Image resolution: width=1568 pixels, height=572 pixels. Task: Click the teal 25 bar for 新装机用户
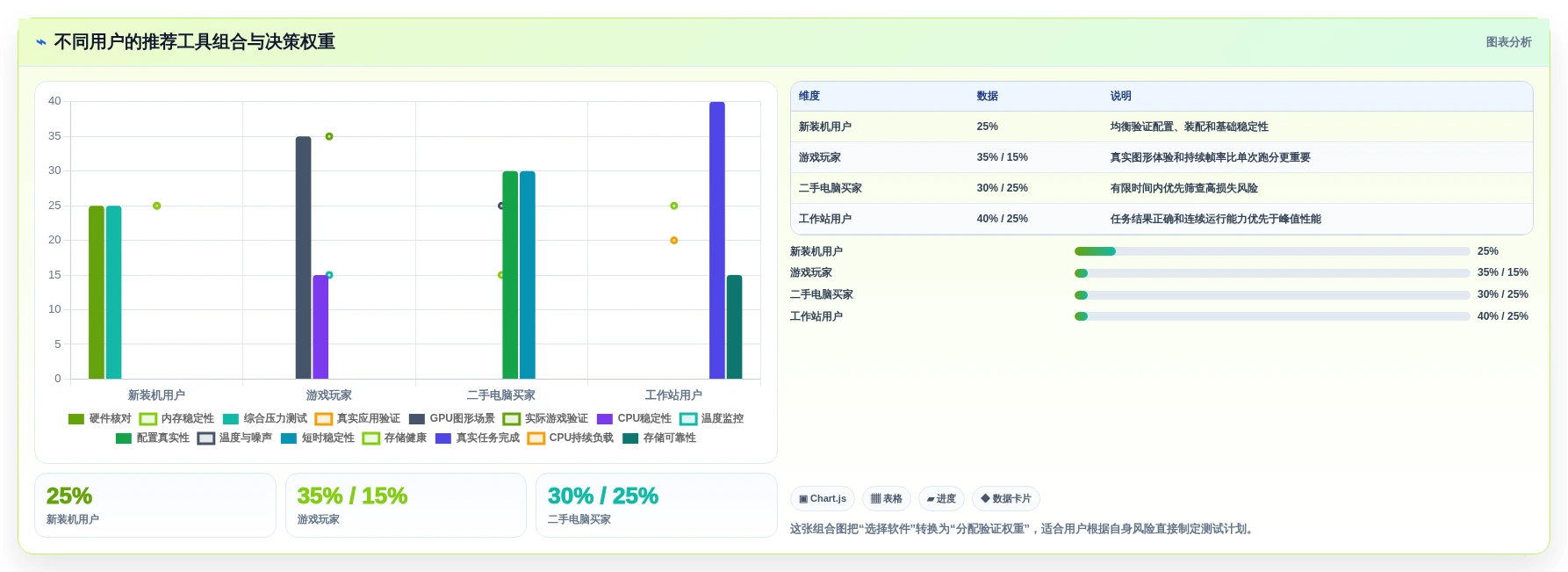114,293
